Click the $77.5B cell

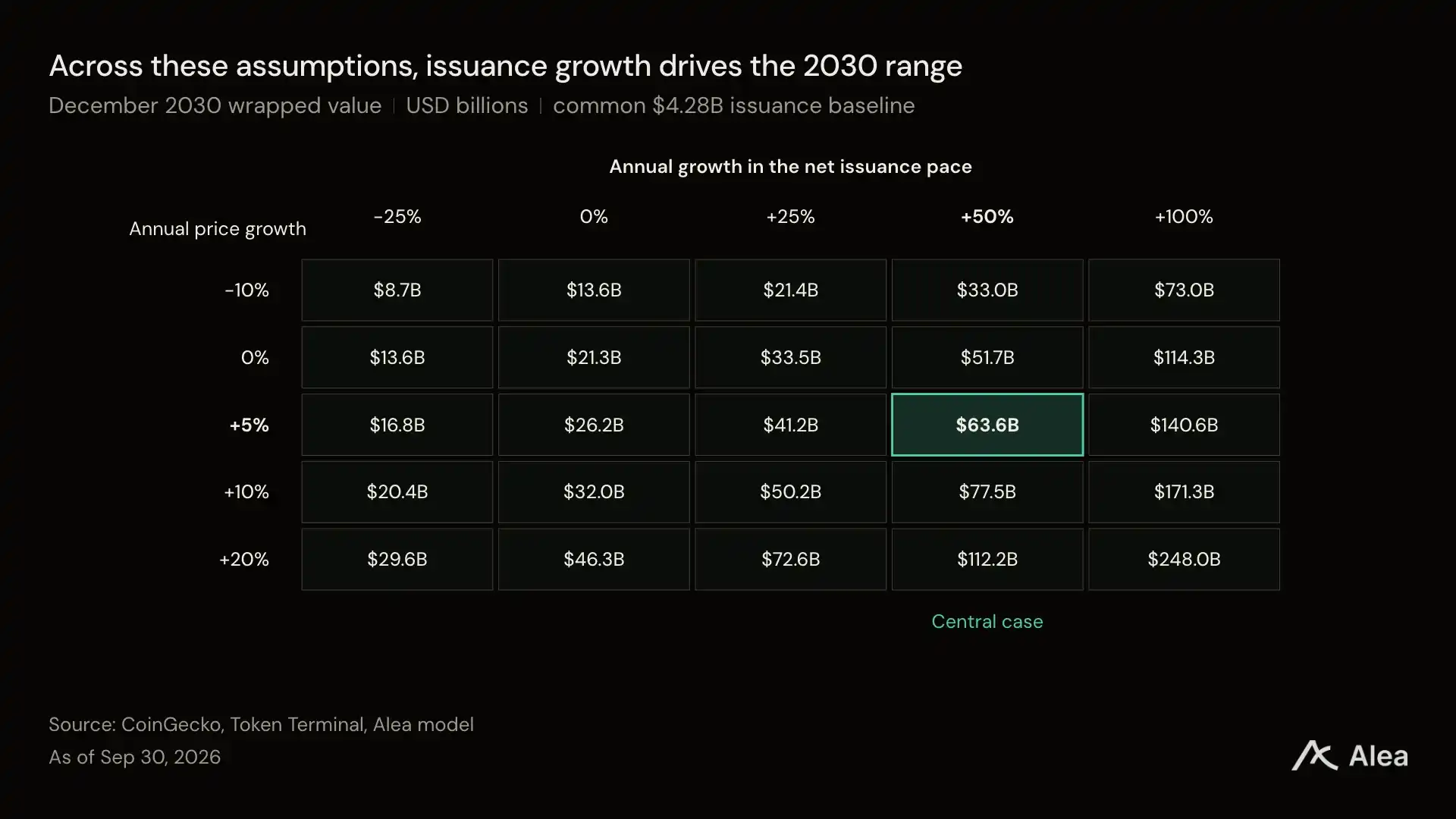987,491
